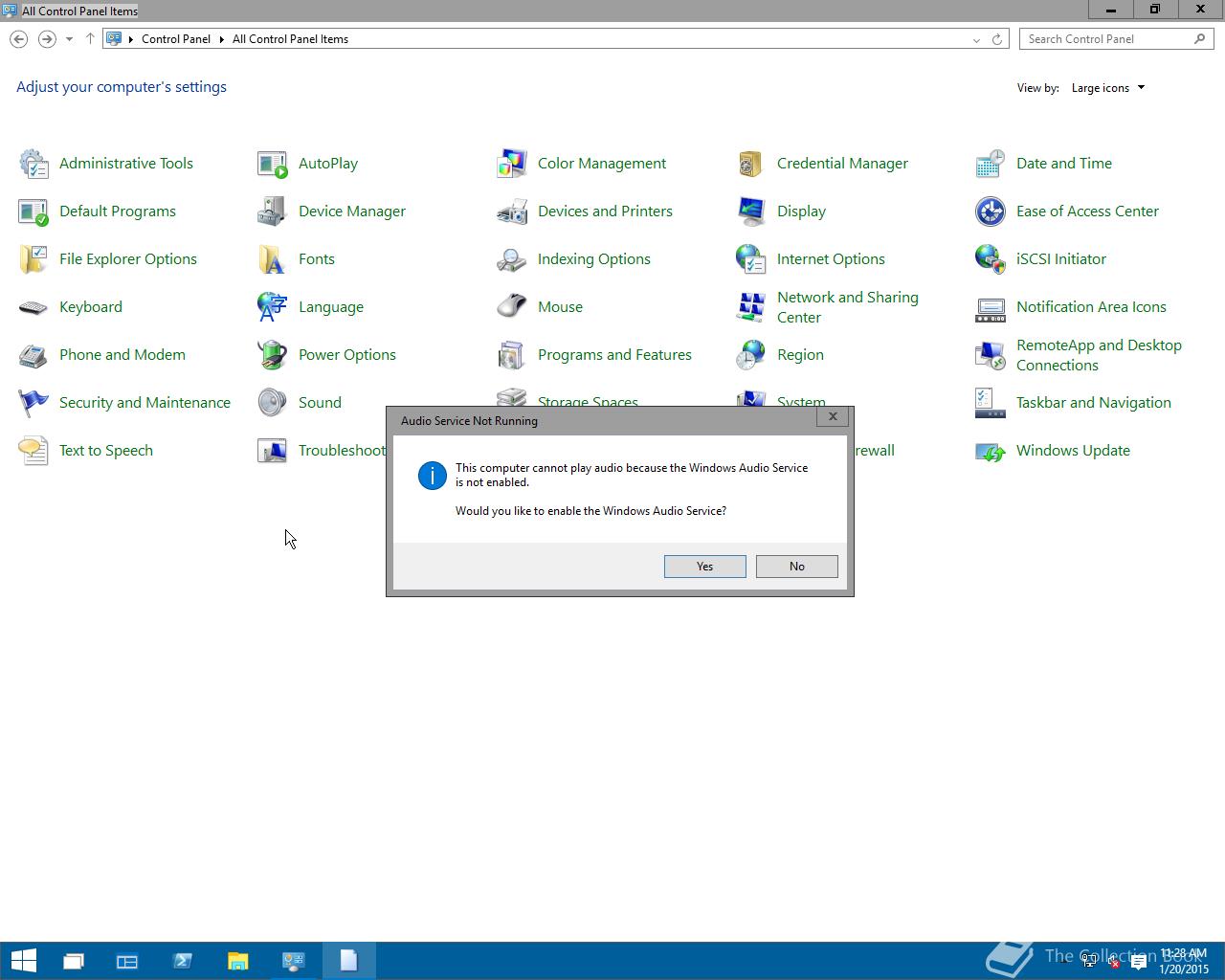Open the Security and Maintenance icon

click(x=33, y=403)
